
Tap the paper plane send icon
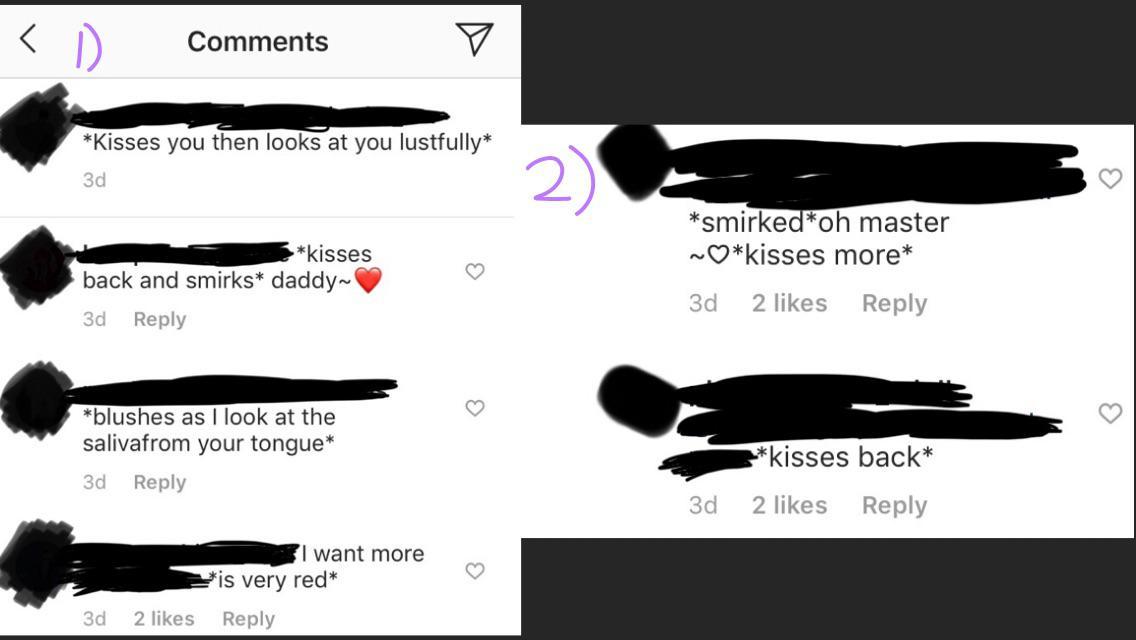[474, 39]
